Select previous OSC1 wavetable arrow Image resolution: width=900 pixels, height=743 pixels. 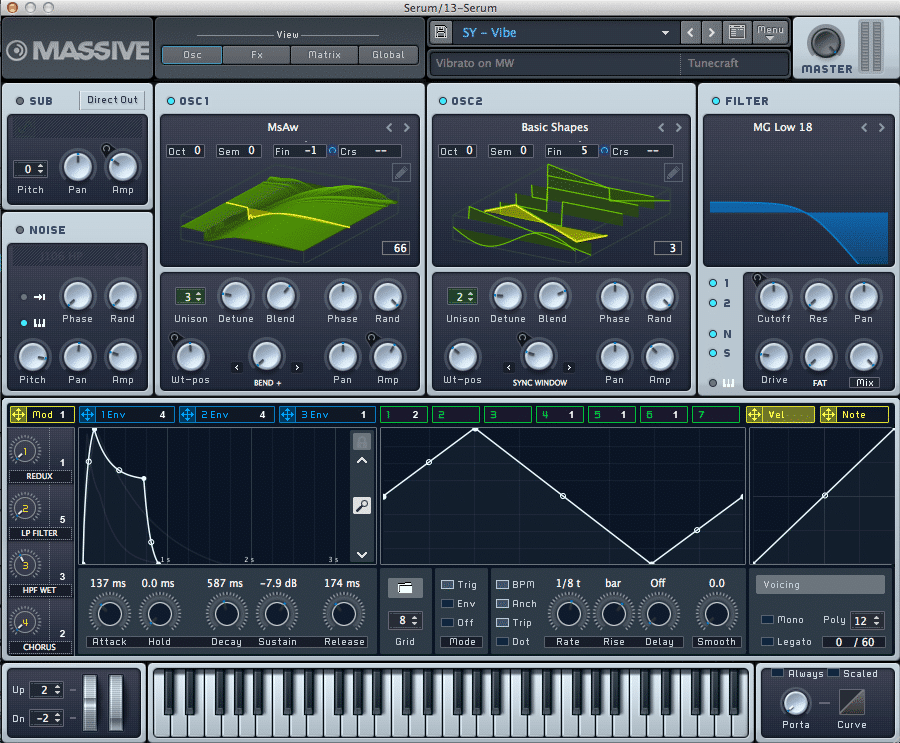coord(389,127)
